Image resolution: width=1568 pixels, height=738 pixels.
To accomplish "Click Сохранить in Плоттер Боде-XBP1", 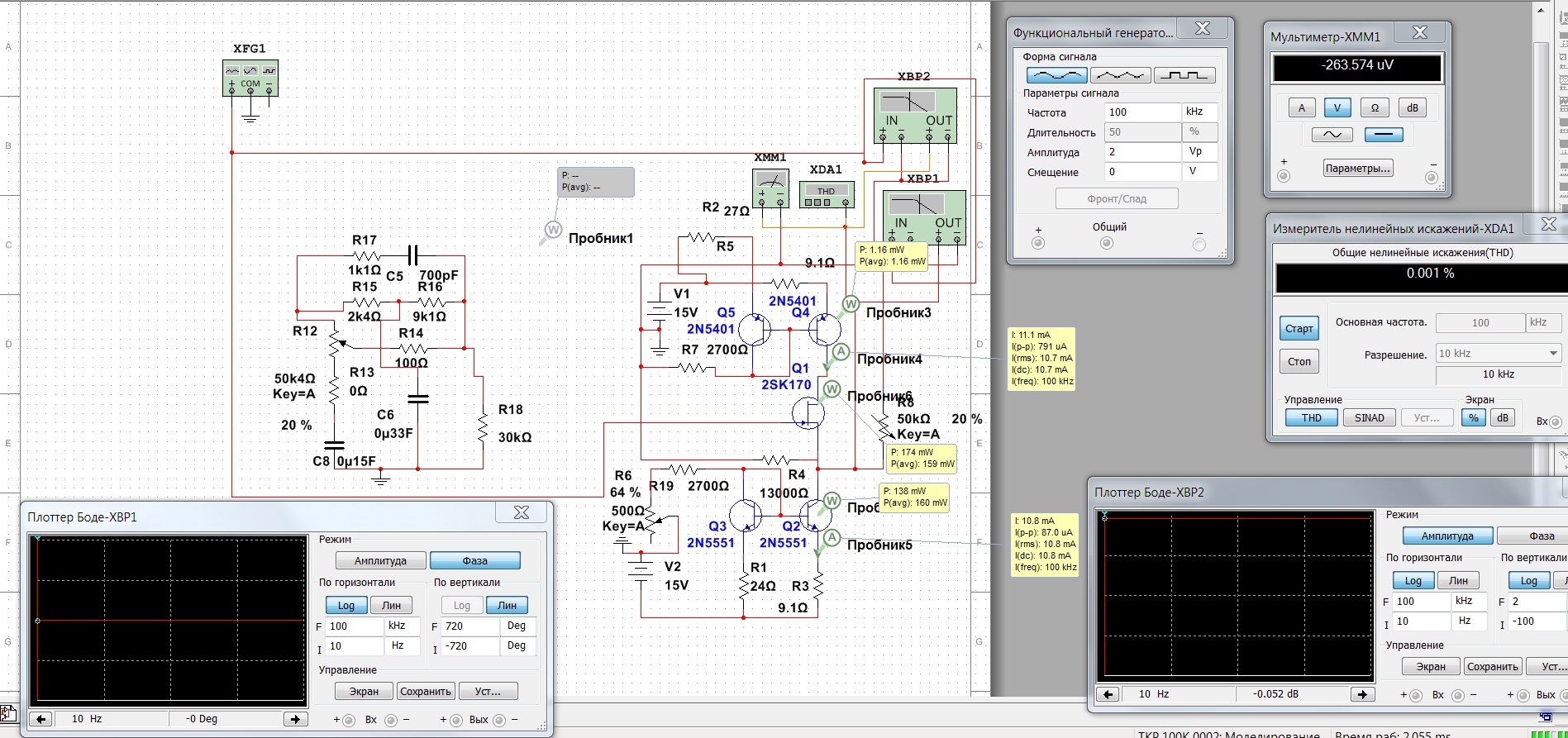I will point(426,691).
